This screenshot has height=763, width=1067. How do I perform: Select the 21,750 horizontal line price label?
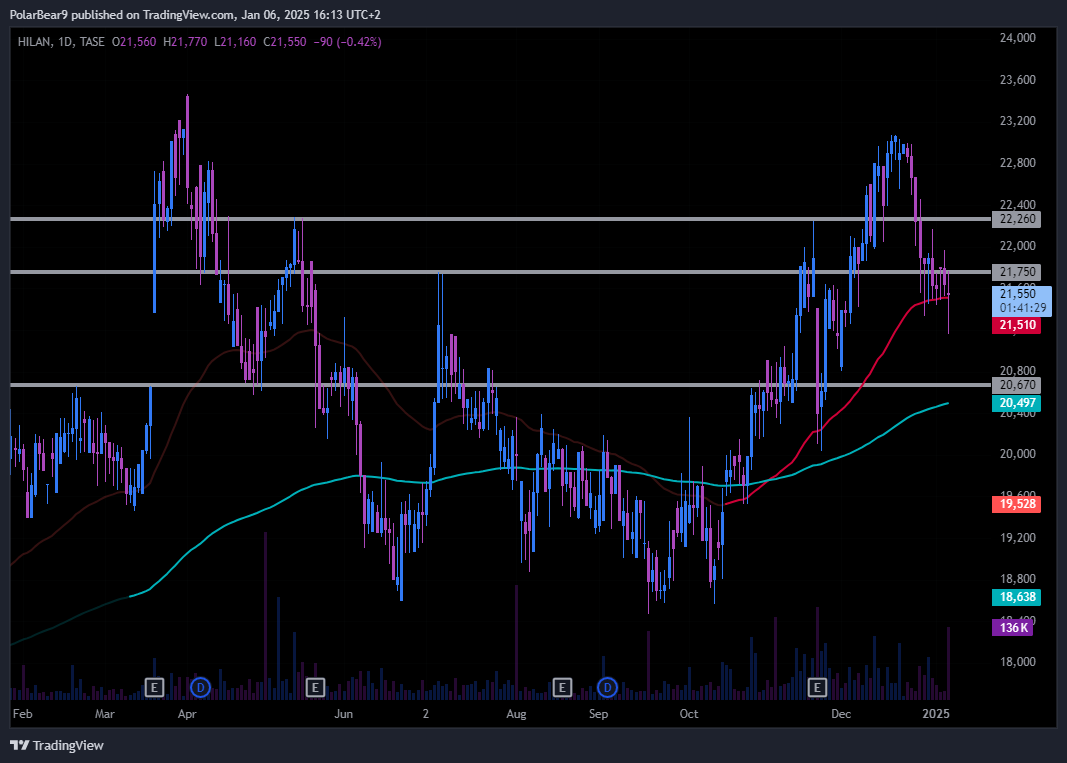click(x=1016, y=272)
